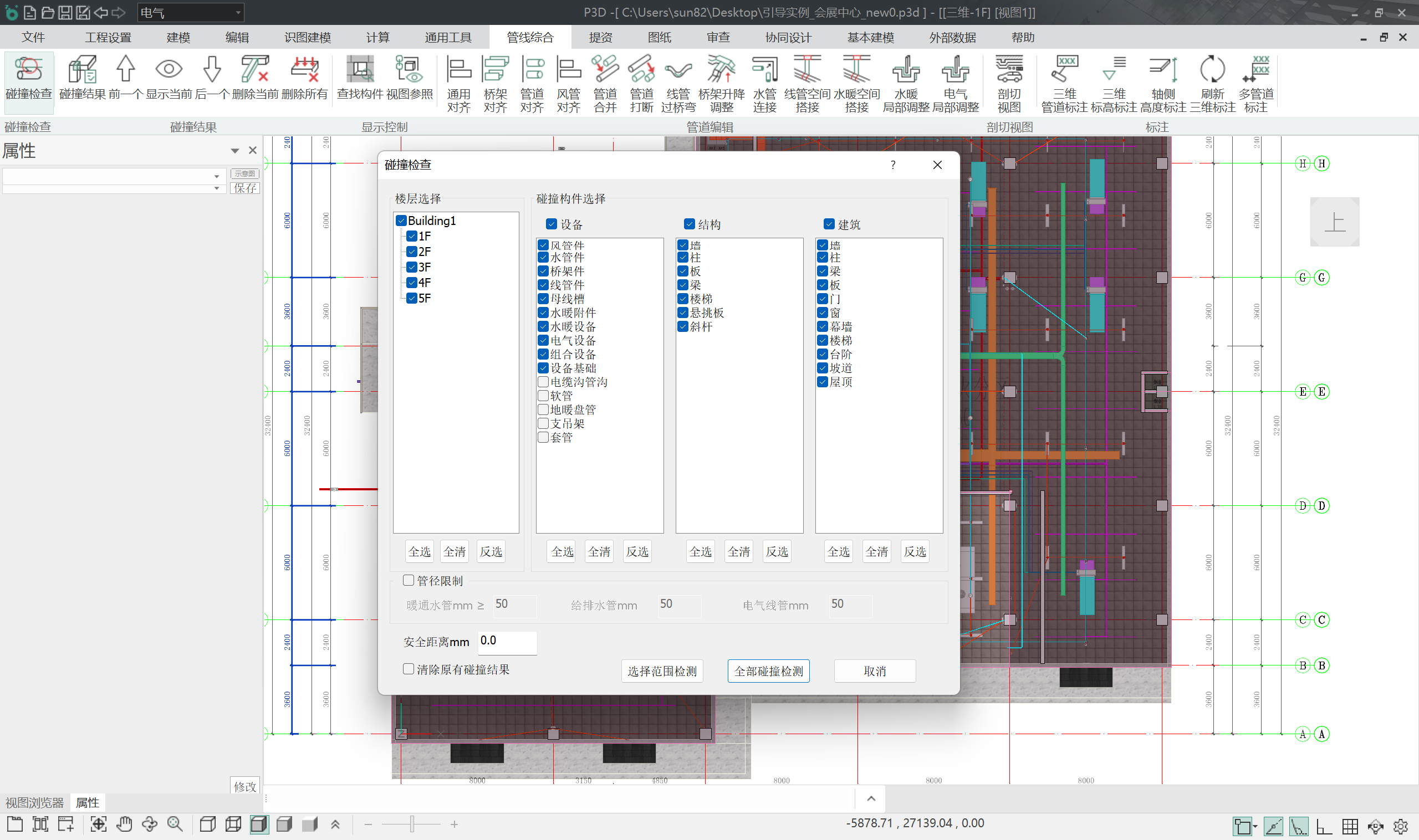The width and height of the screenshot is (1419, 840).
Task: Expand the bottom panel chevron
Action: pos(871,798)
